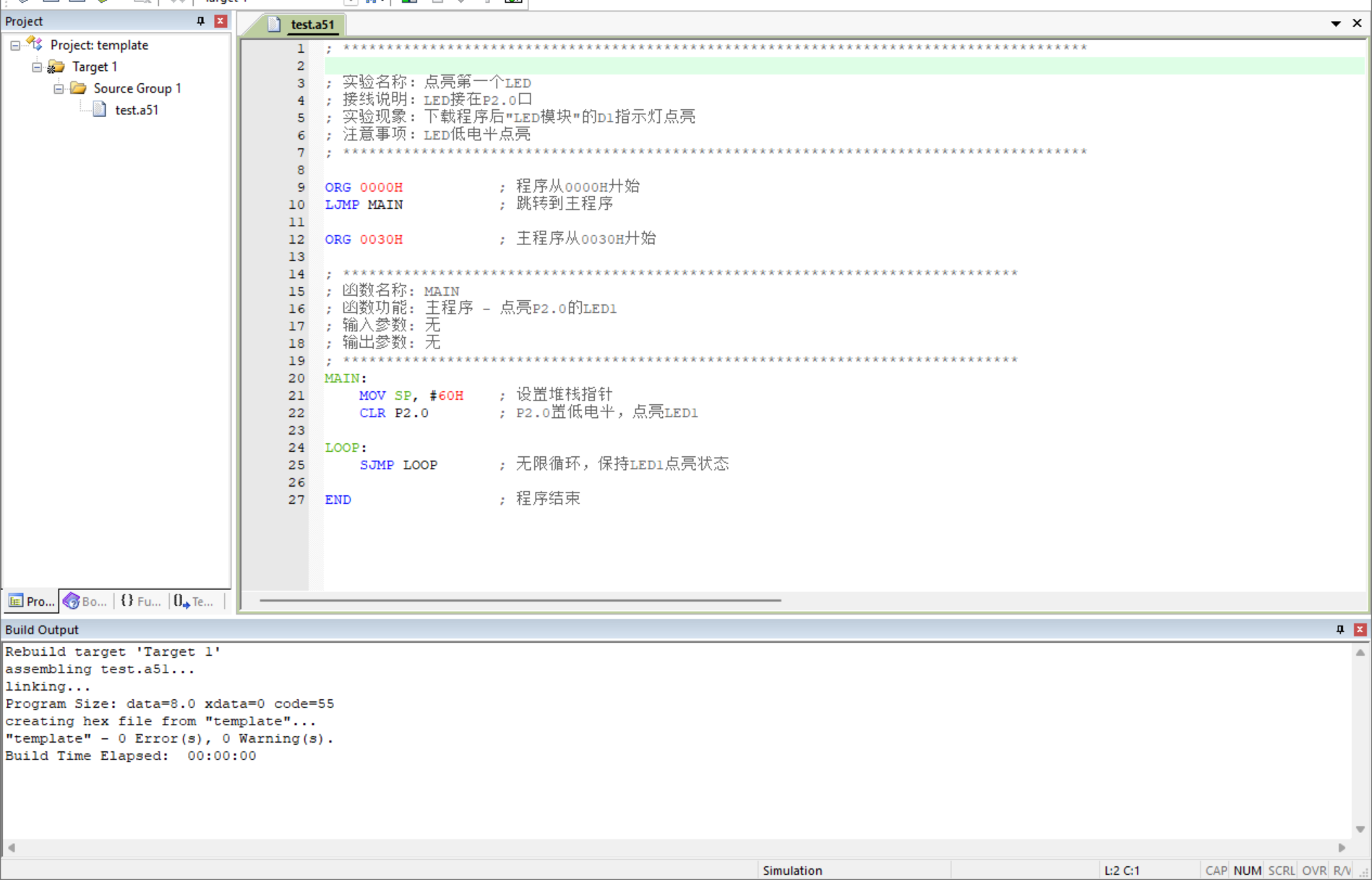Open the editor window list dropdown arrow

pyautogui.click(x=1336, y=23)
